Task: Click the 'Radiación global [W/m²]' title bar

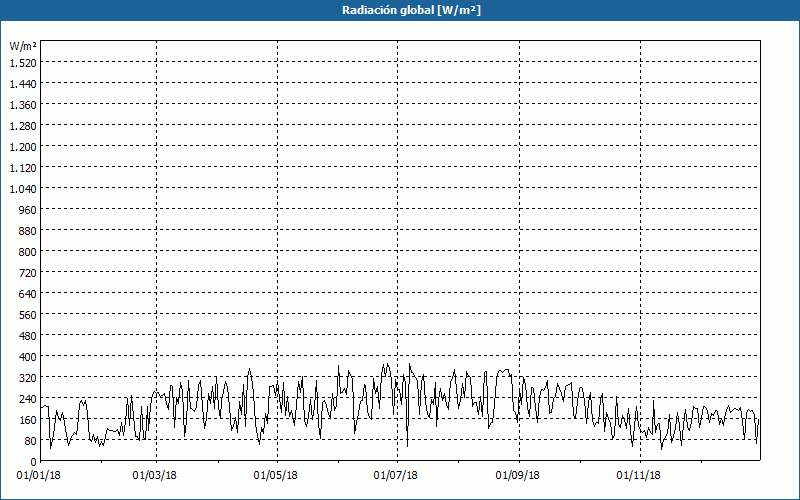Action: [x=400, y=10]
